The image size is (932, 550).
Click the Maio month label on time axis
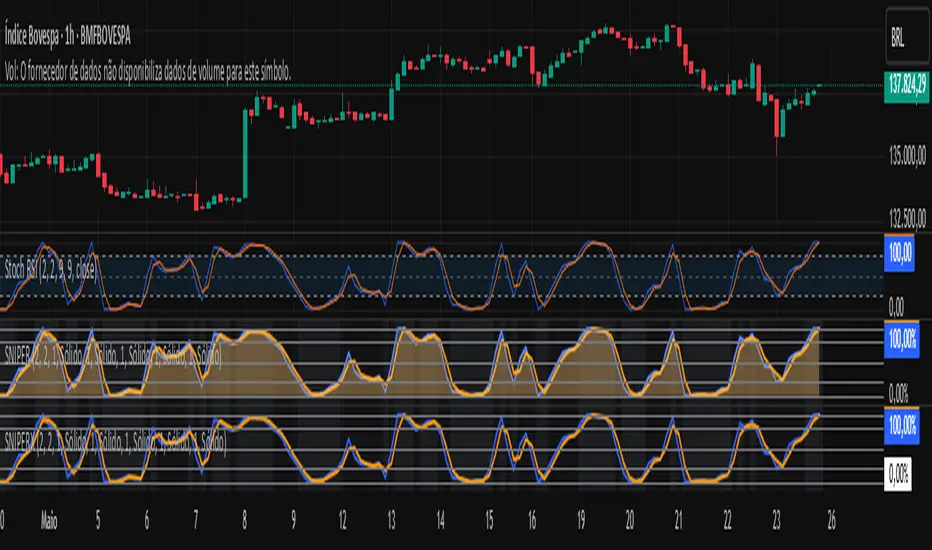pyautogui.click(x=49, y=521)
